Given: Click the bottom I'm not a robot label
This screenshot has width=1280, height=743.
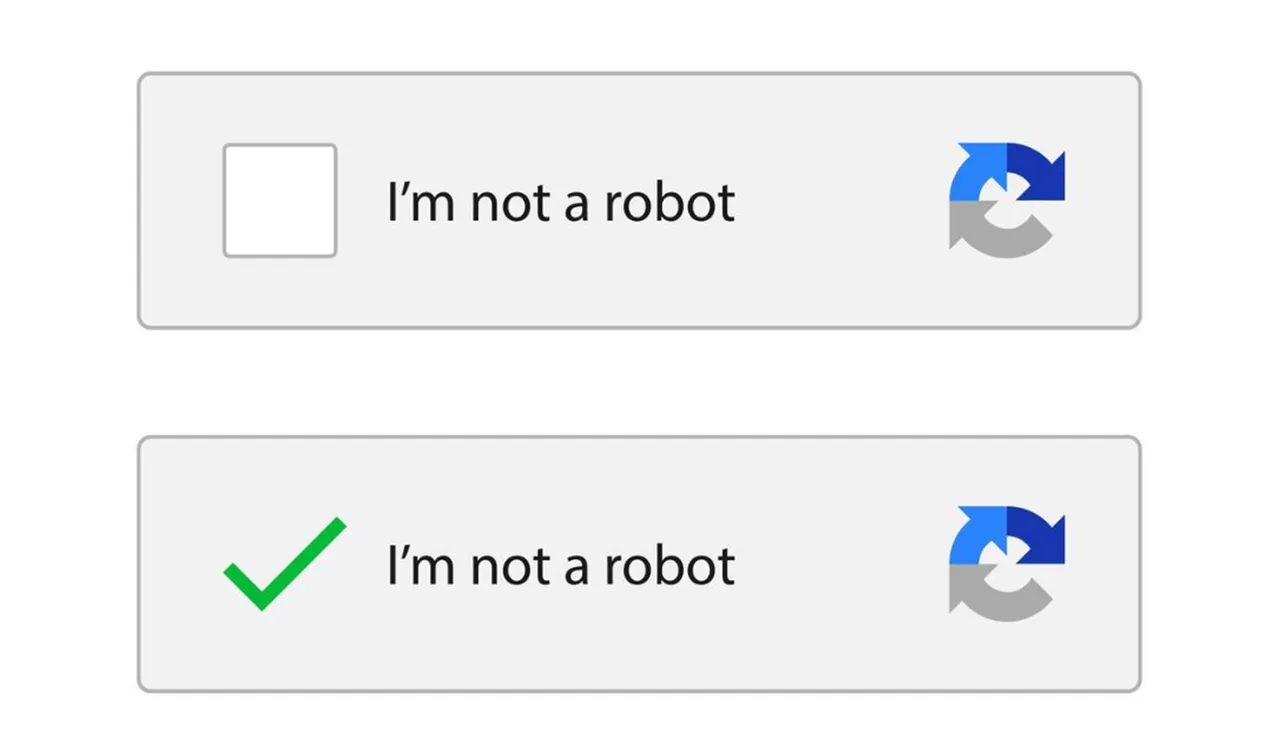Looking at the screenshot, I should [x=559, y=566].
